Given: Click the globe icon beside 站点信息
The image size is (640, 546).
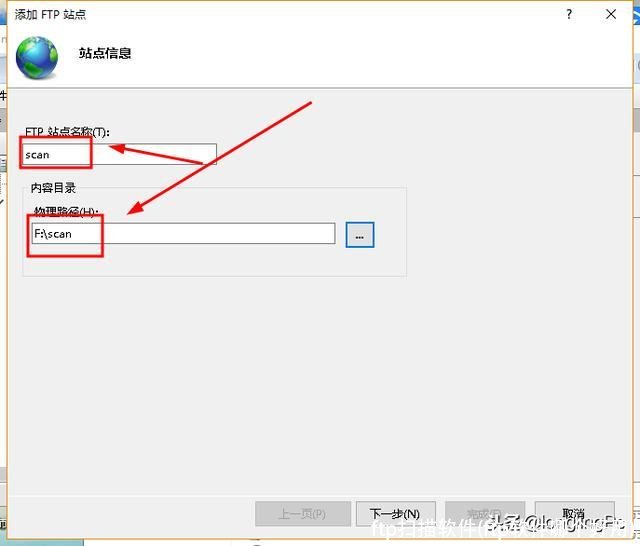Looking at the screenshot, I should tap(37, 56).
